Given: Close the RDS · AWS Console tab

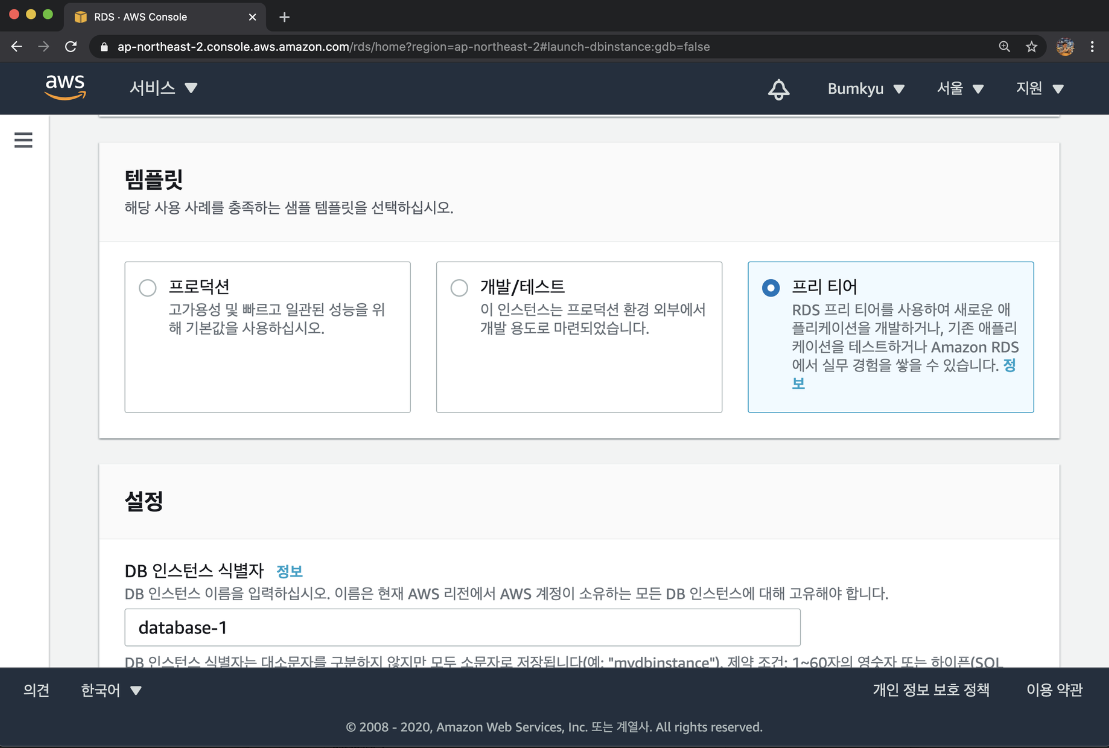Looking at the screenshot, I should (x=252, y=17).
